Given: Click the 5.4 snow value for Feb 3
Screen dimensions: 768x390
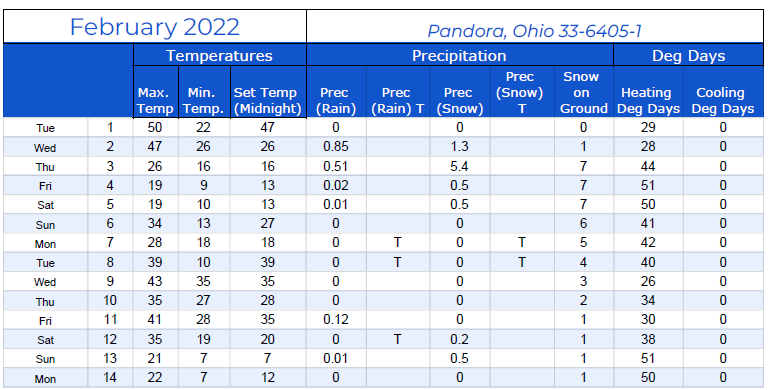Looking at the screenshot, I should coord(459,166).
